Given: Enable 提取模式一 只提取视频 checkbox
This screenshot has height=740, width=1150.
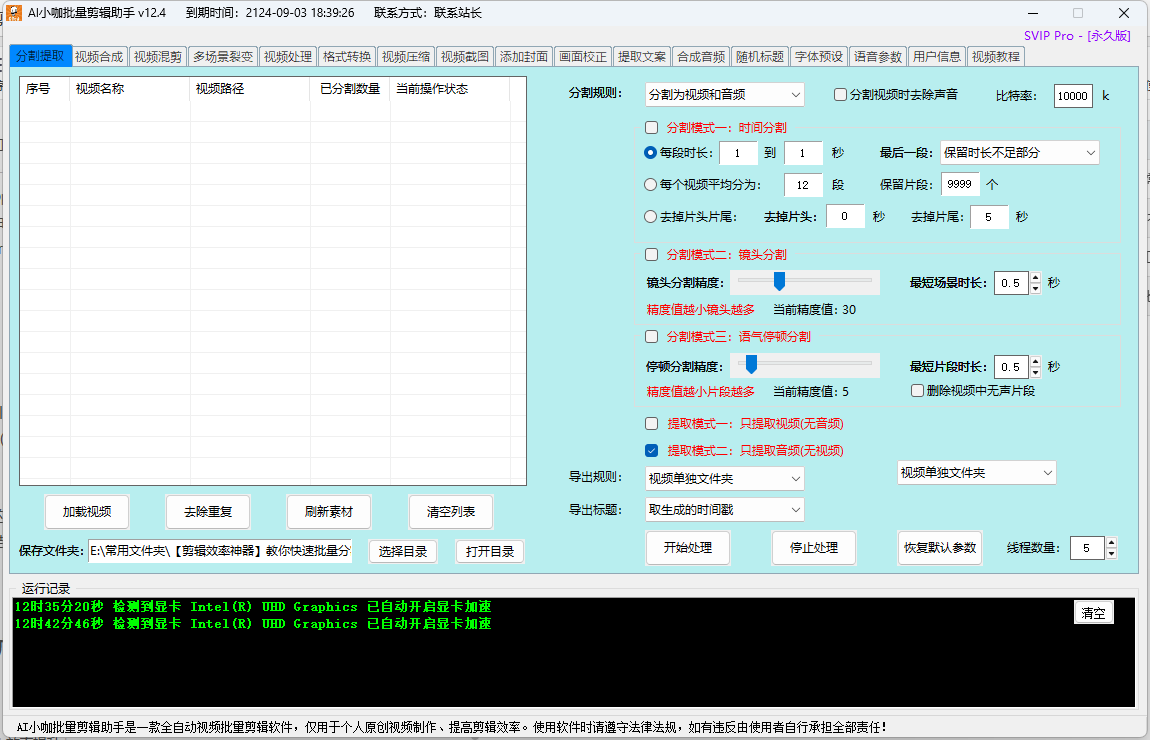Looking at the screenshot, I should click(651, 423).
